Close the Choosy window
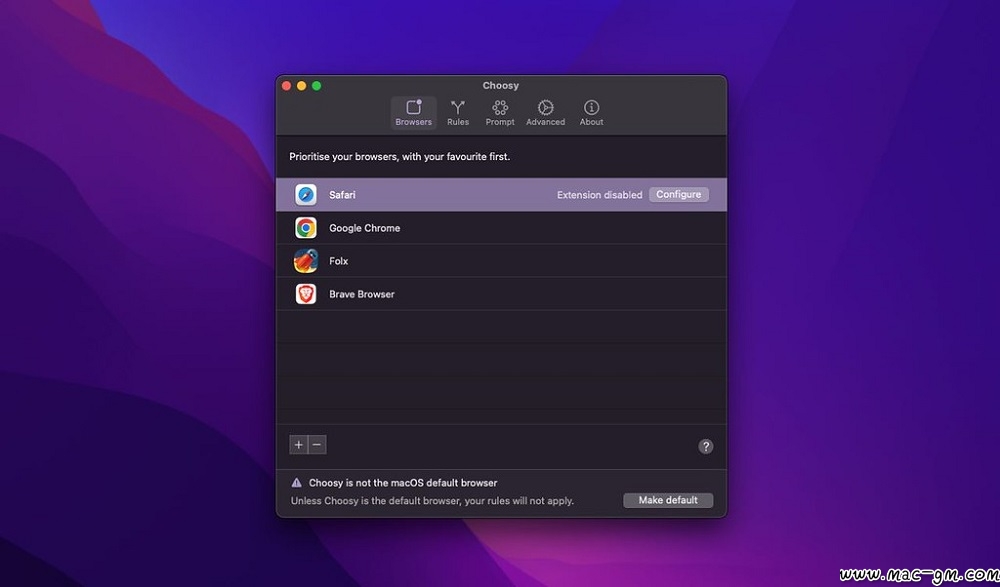Viewport: 1000px width, 587px height. (286, 85)
